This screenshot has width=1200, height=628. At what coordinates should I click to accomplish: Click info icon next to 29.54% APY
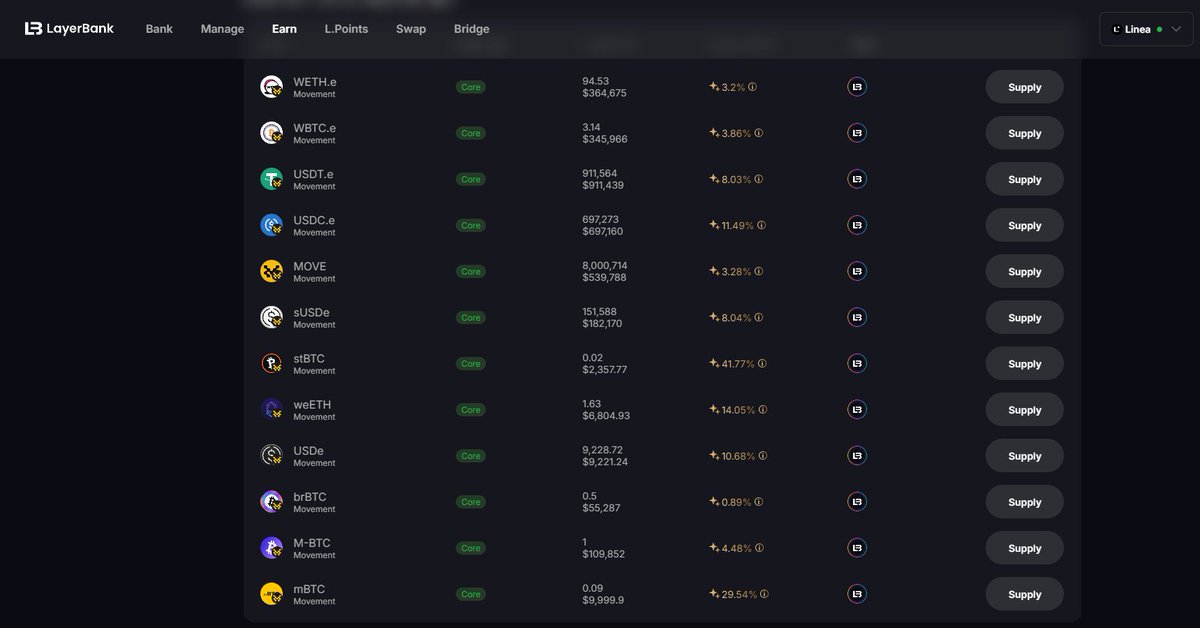pos(765,594)
